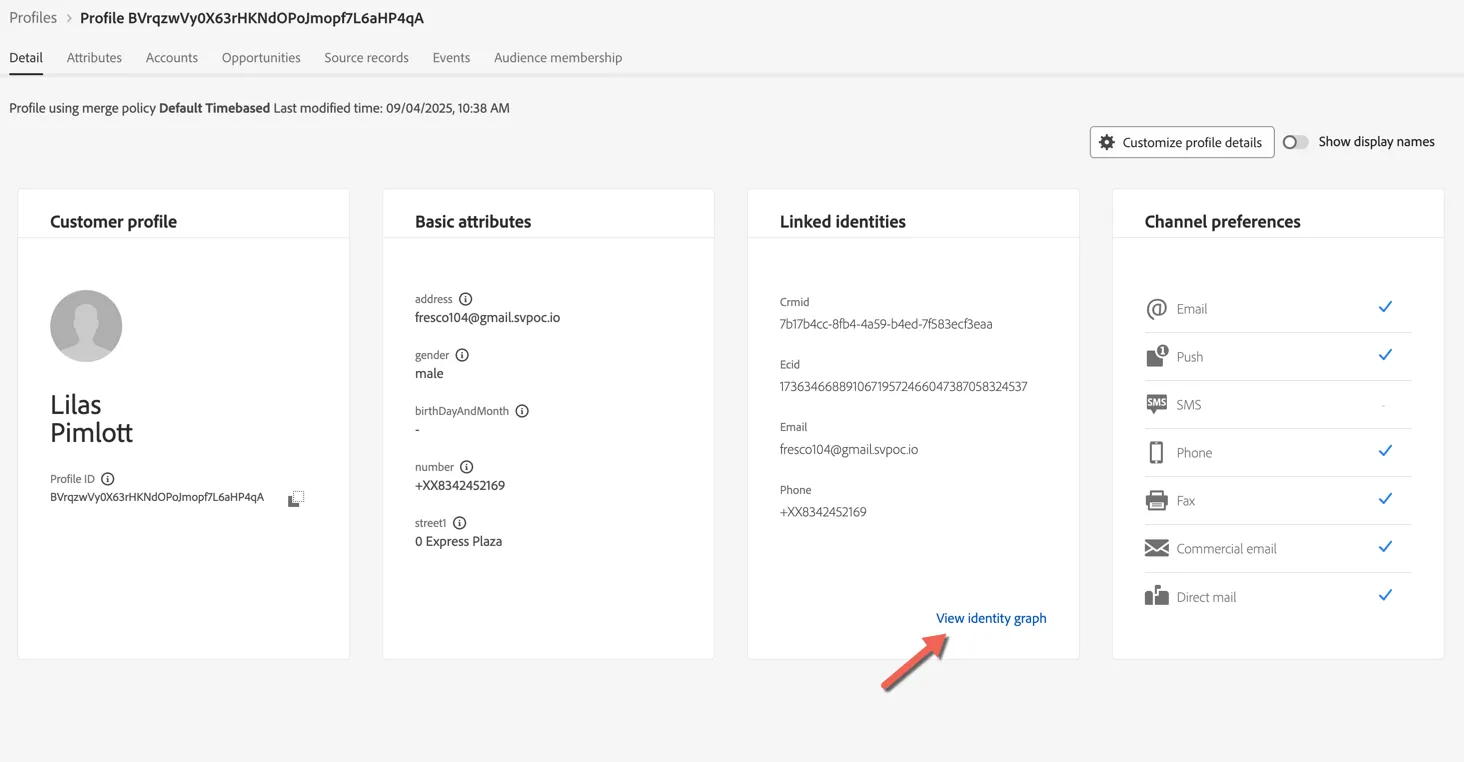Screen dimensions: 1464x762
Task: Switch to the Accounts tab
Action: tap(172, 58)
